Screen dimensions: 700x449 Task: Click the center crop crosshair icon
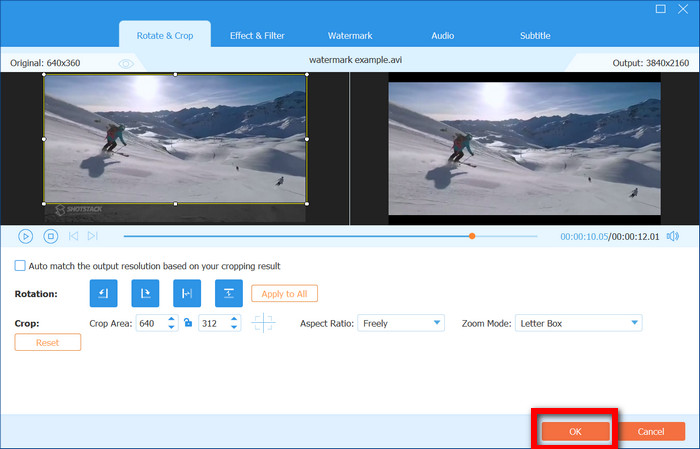pyautogui.click(x=264, y=323)
